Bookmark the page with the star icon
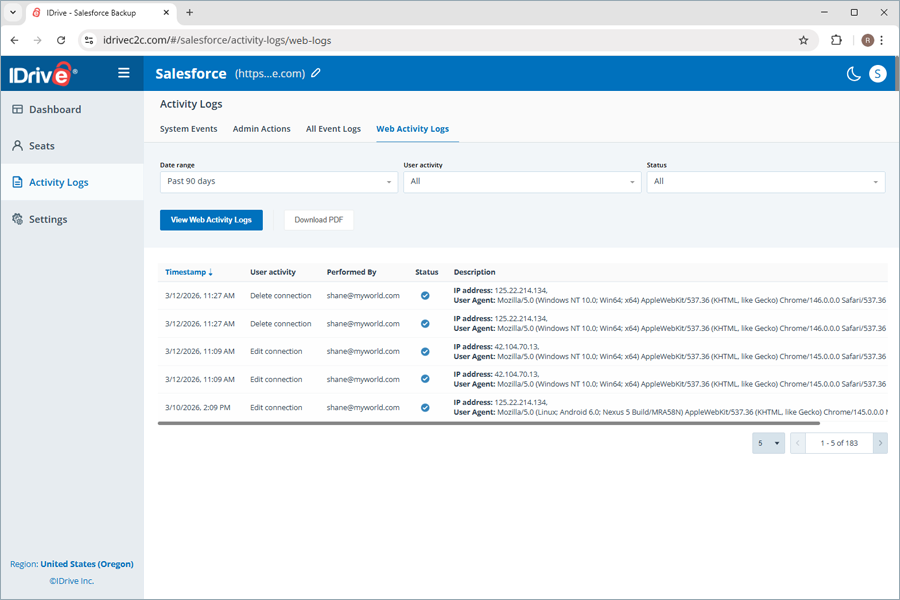Image resolution: width=900 pixels, height=600 pixels. (803, 40)
